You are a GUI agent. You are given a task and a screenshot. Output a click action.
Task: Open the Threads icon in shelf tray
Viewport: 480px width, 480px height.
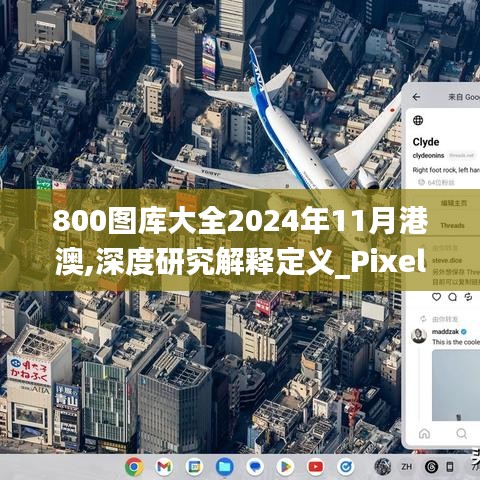[431, 467]
